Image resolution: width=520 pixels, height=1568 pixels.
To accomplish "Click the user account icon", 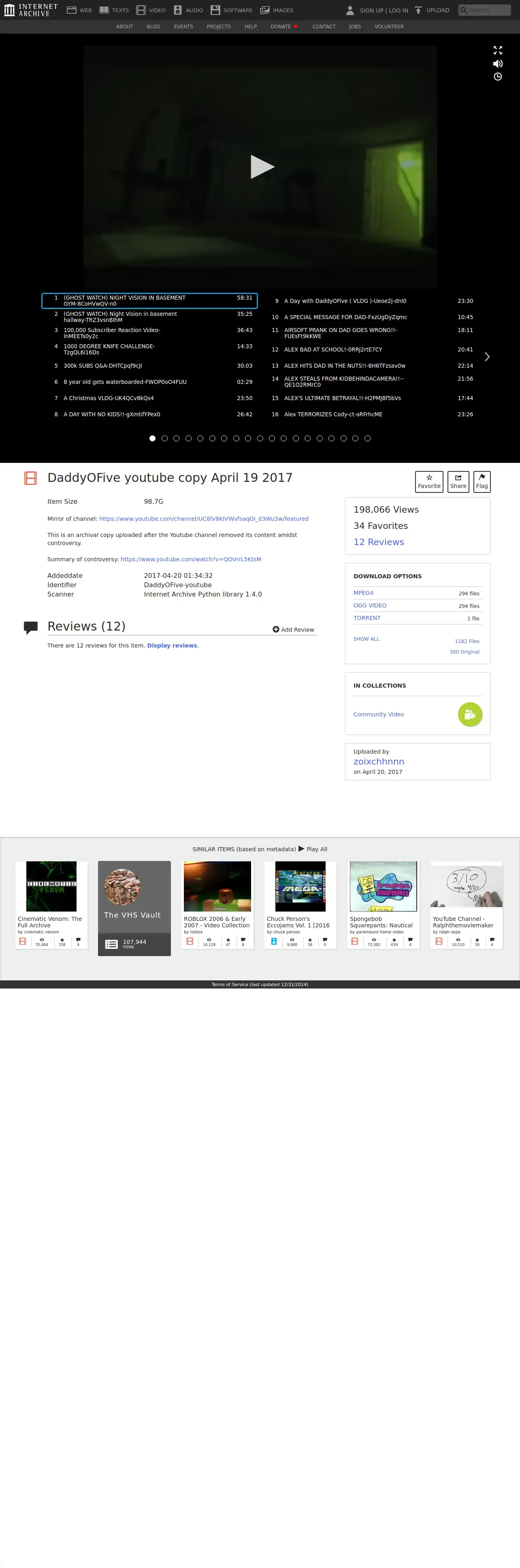I will [350, 11].
